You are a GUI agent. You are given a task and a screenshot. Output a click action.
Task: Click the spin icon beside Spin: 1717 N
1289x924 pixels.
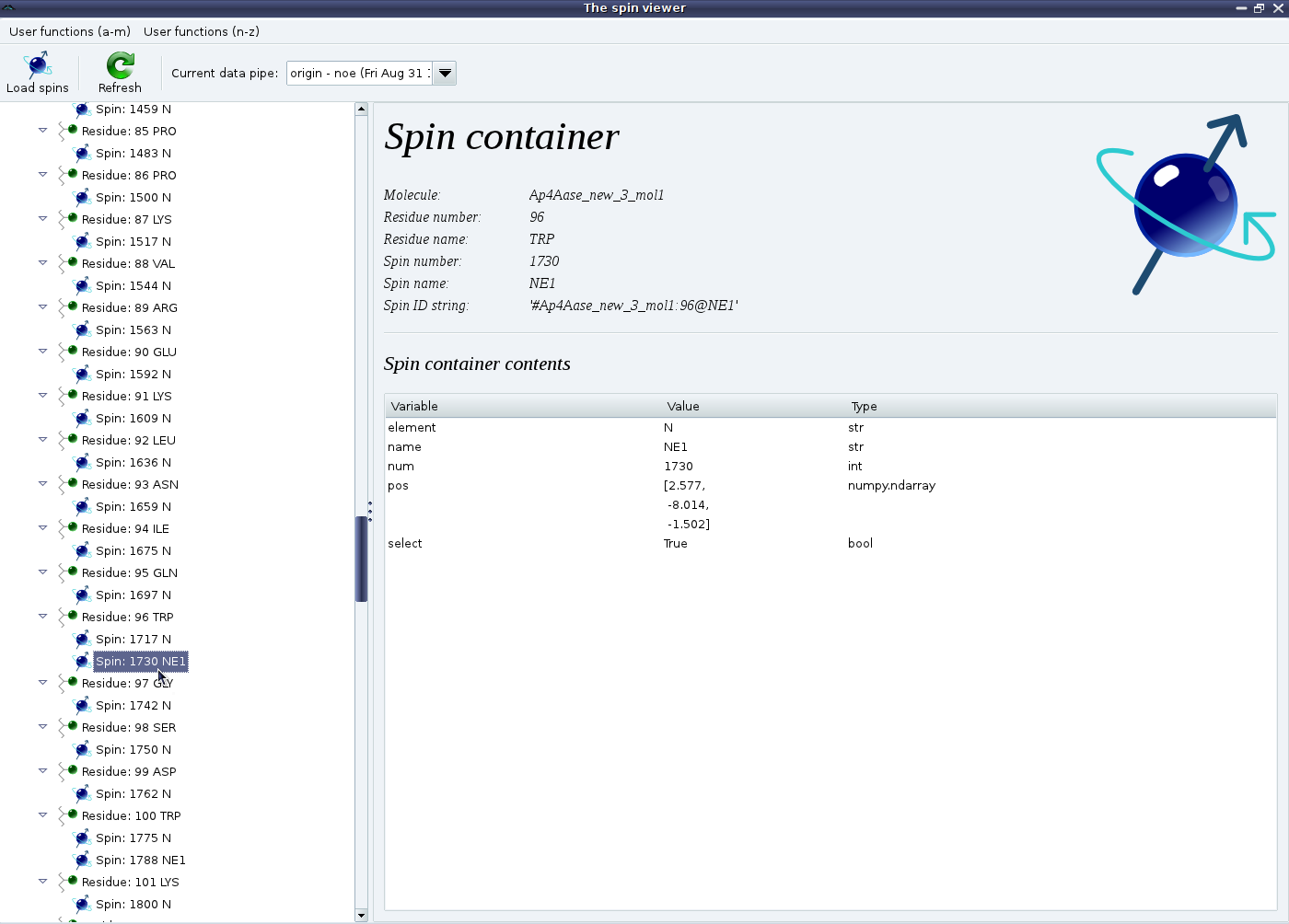pyautogui.click(x=82, y=640)
